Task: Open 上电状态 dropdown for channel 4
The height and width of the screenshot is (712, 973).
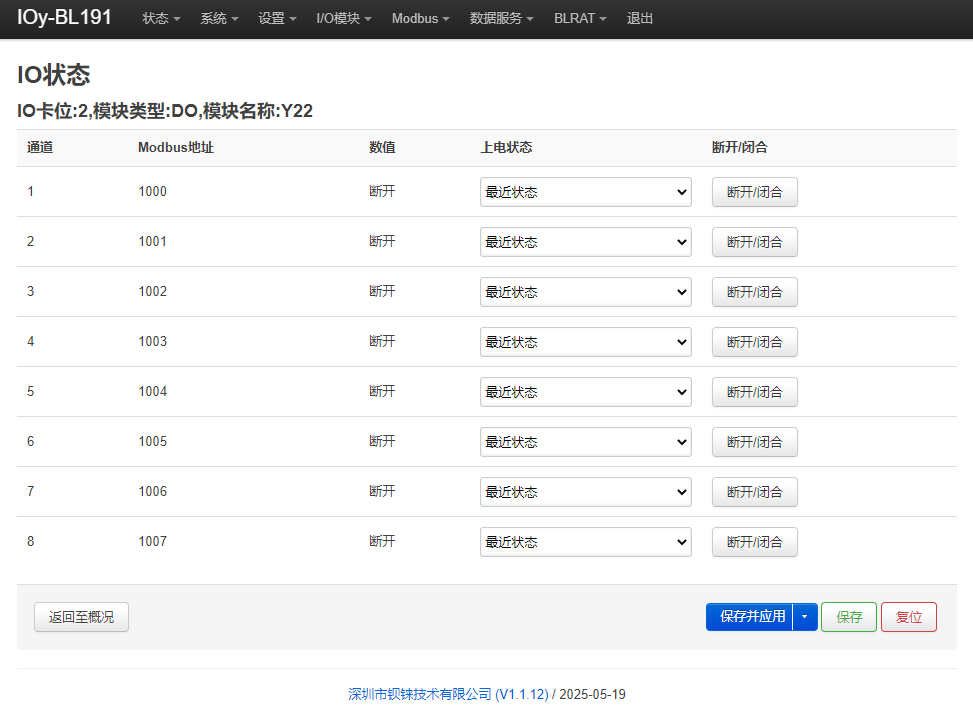Action: point(586,342)
